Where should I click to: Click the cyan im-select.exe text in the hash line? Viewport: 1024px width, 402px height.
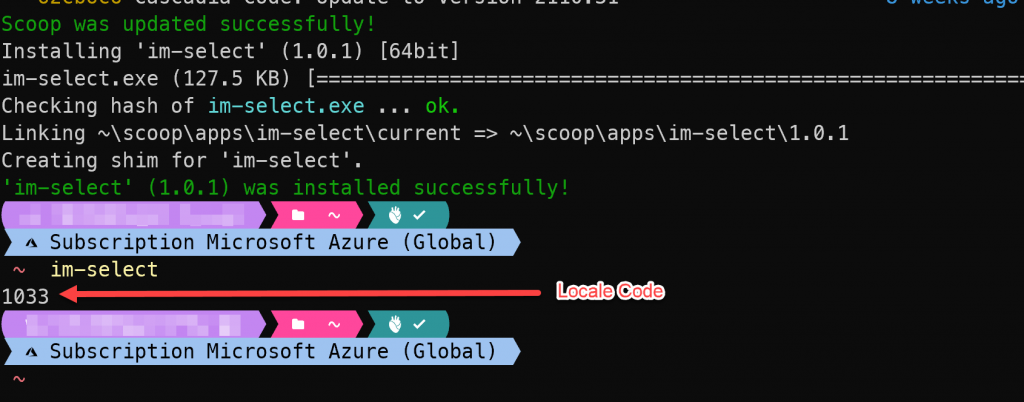tap(286, 106)
